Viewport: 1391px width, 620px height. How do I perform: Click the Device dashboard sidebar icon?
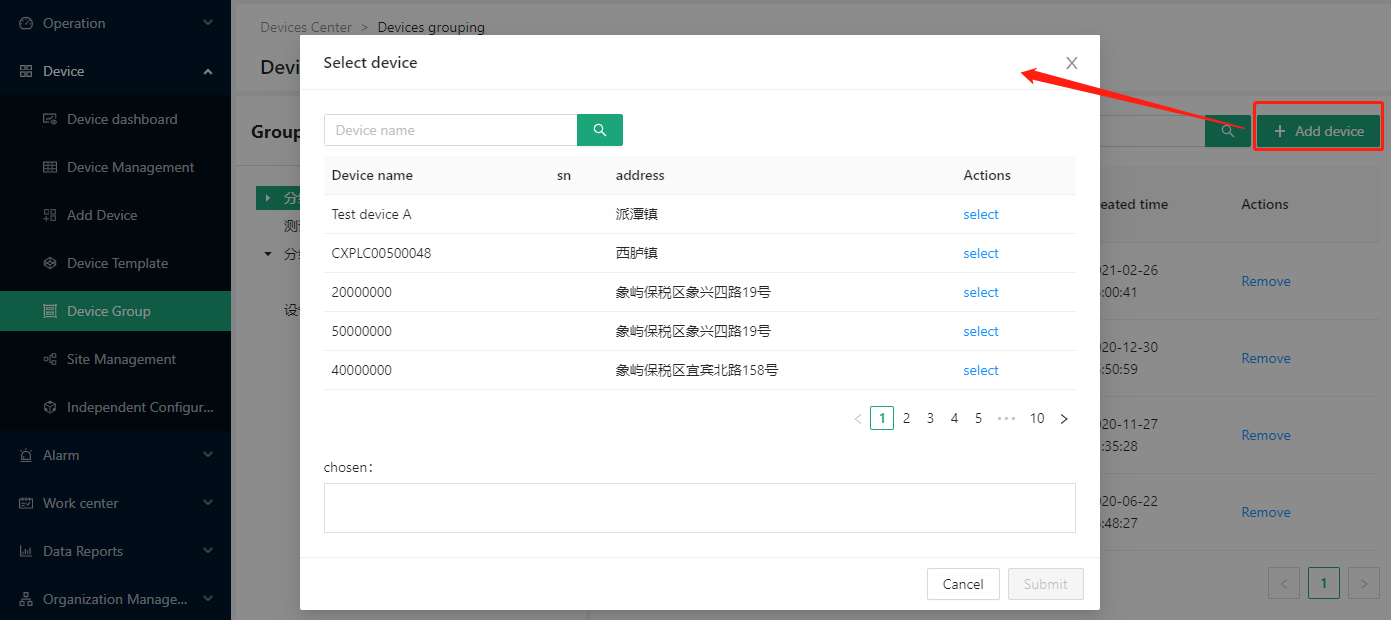coord(50,119)
